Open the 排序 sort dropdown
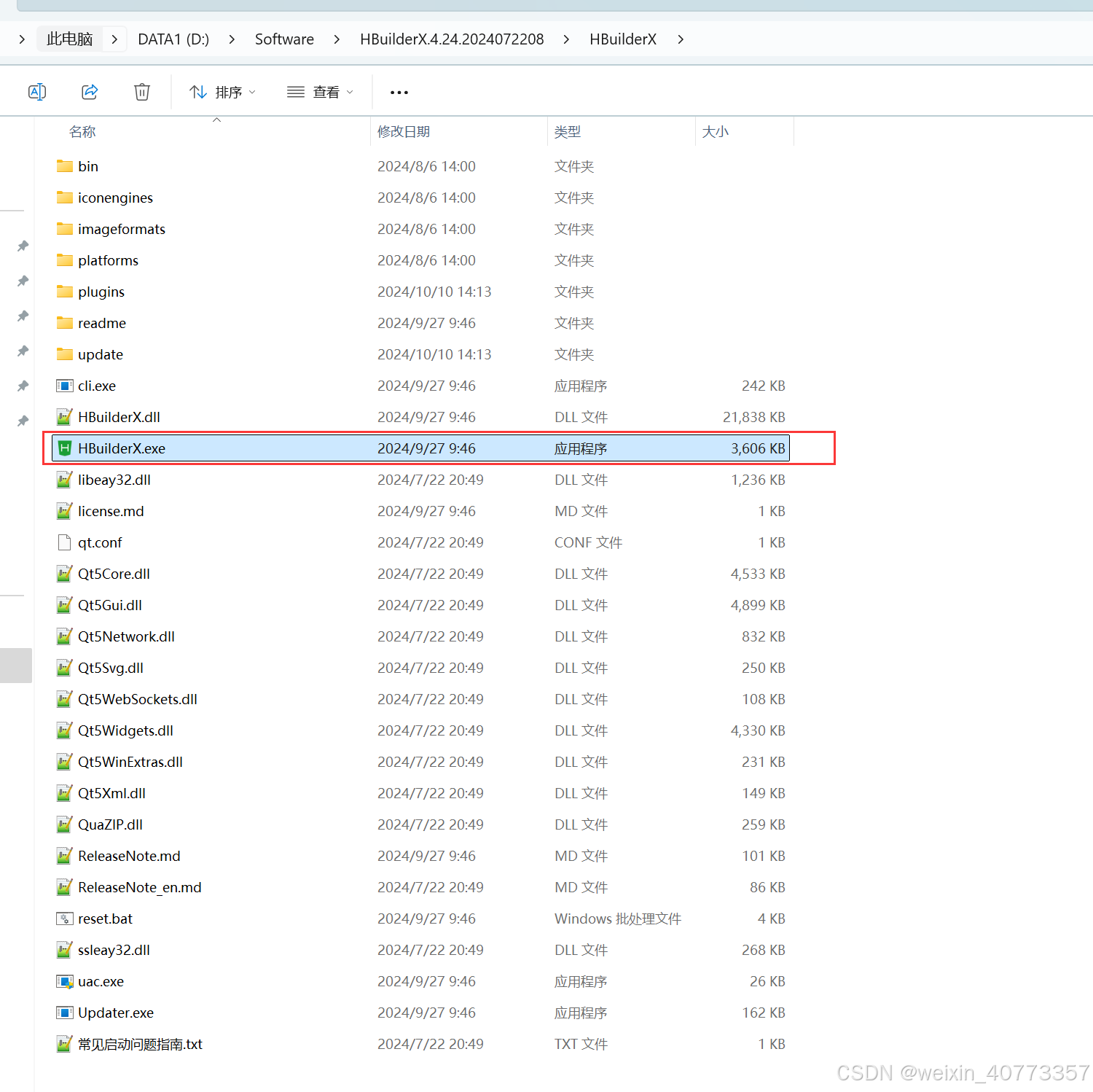 point(222,92)
